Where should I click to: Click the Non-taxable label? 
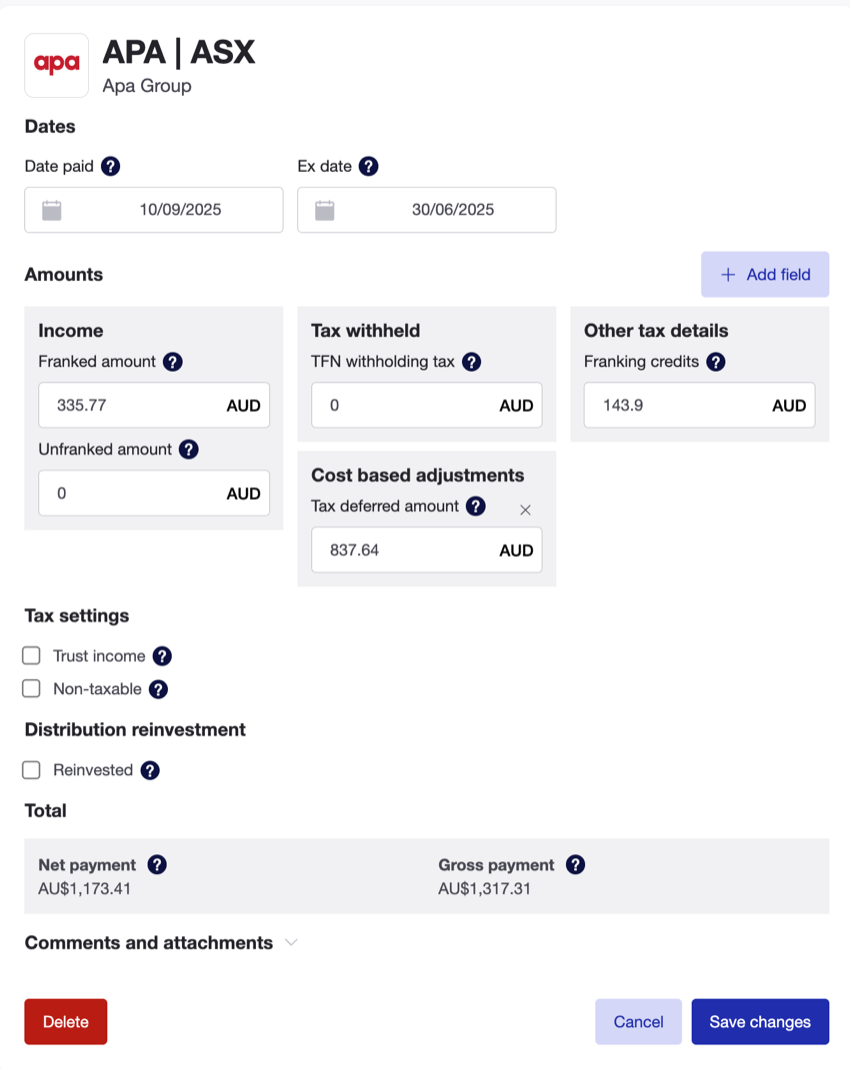pyautogui.click(x=97, y=689)
